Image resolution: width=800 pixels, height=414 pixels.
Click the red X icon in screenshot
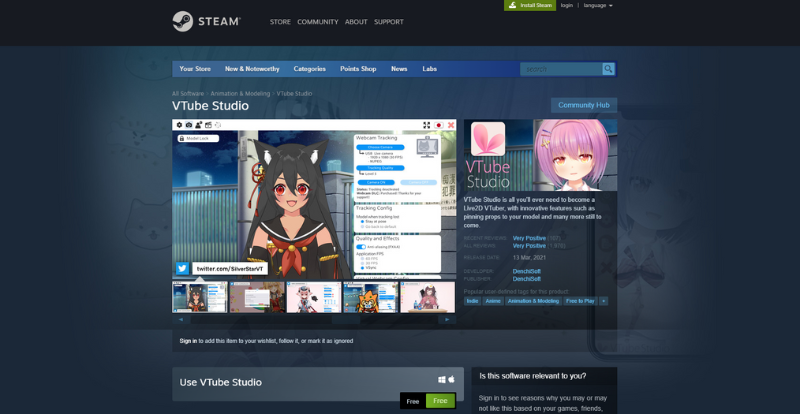click(451, 125)
